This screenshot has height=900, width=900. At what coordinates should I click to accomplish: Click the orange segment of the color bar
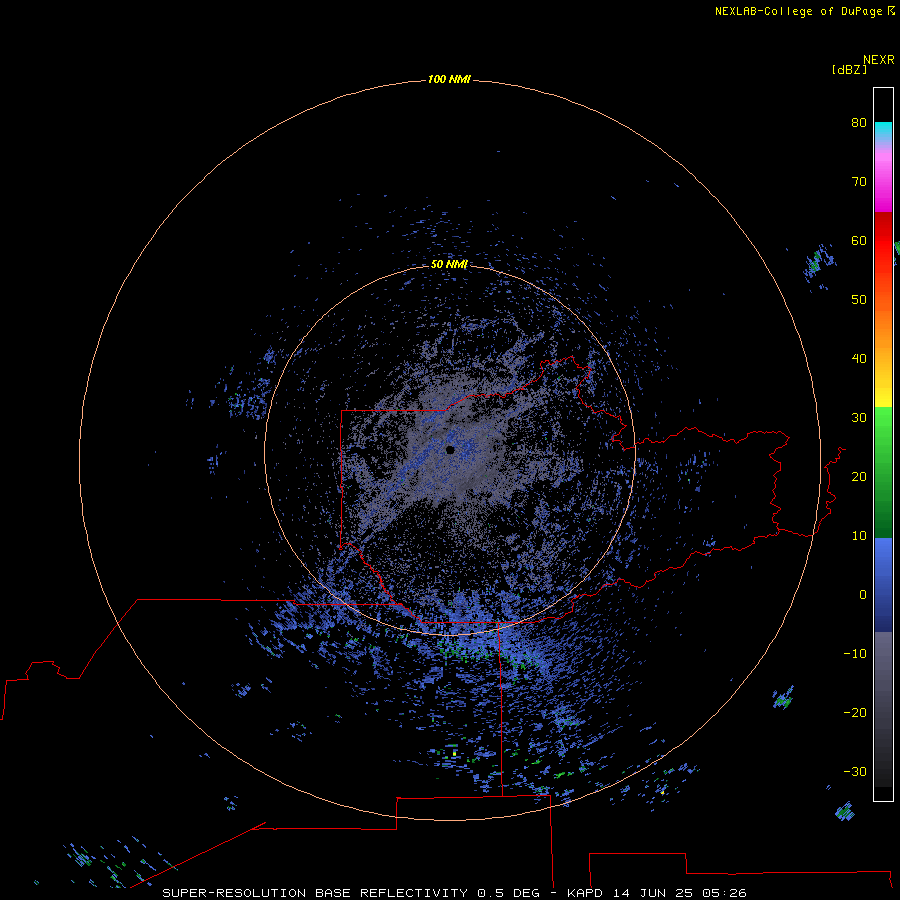click(883, 327)
